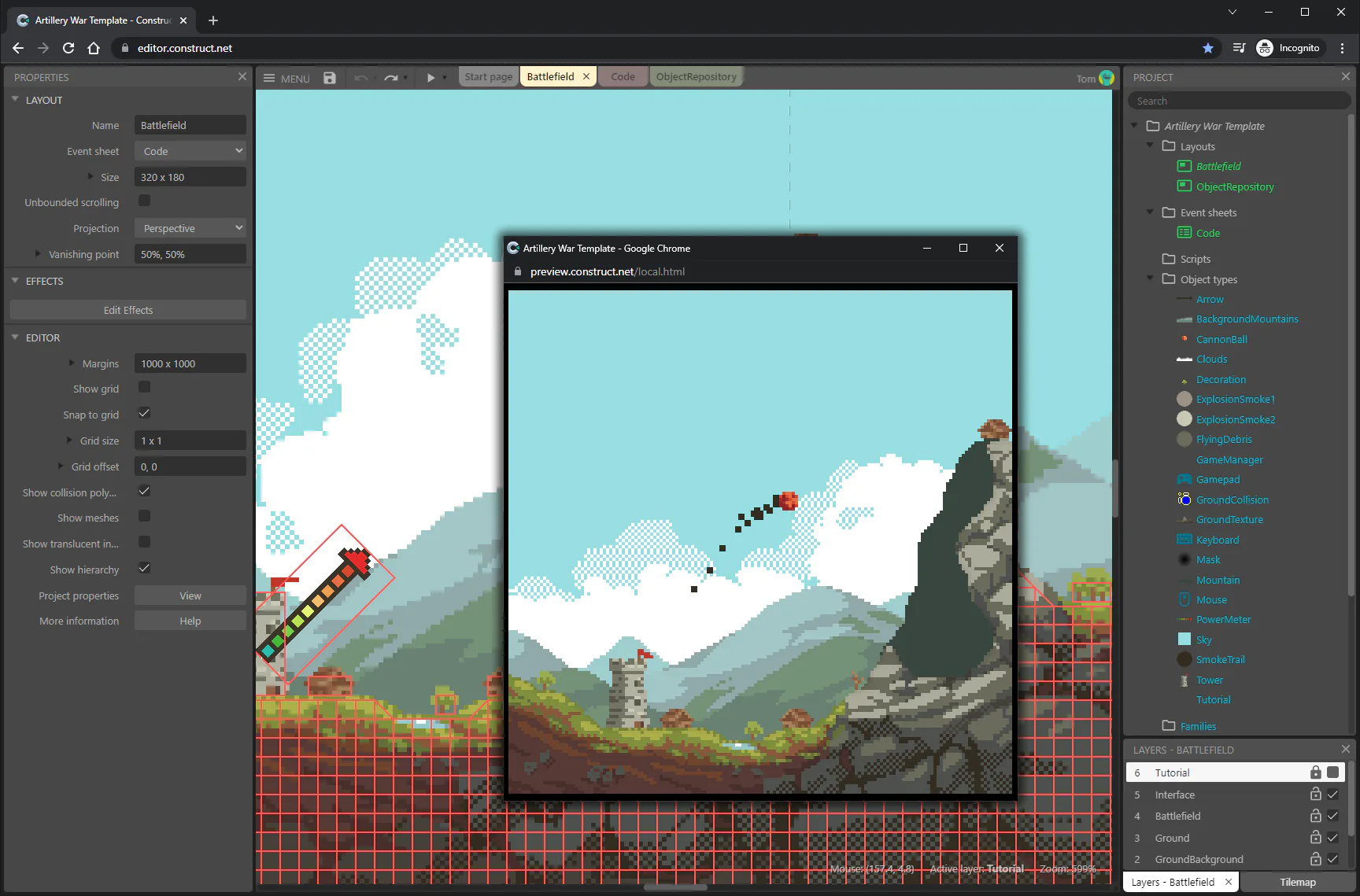This screenshot has width=1360, height=896.
Task: Collapse the Layouts folder in Project
Action: click(1150, 146)
